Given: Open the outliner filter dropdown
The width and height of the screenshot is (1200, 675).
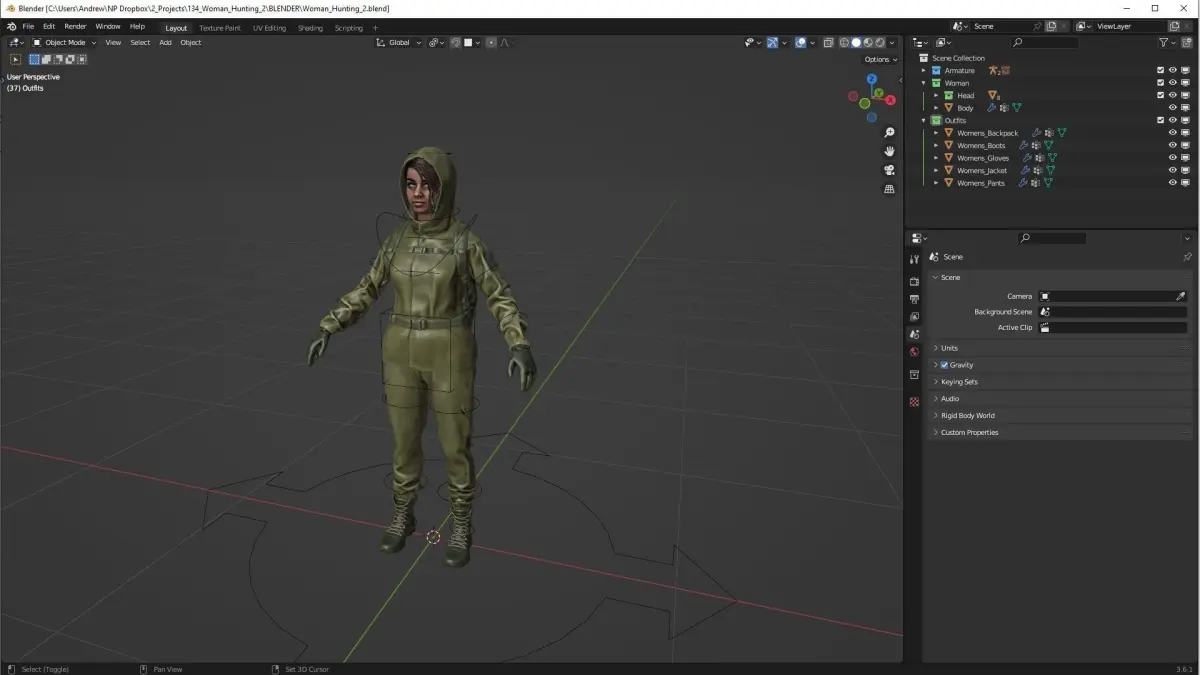Looking at the screenshot, I should [x=1166, y=43].
